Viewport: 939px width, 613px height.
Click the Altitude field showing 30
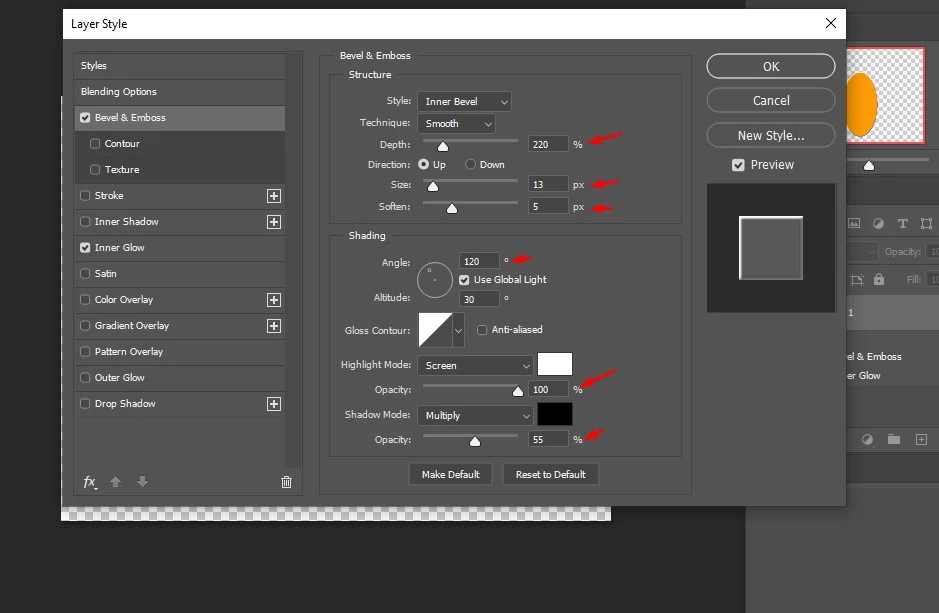[479, 299]
